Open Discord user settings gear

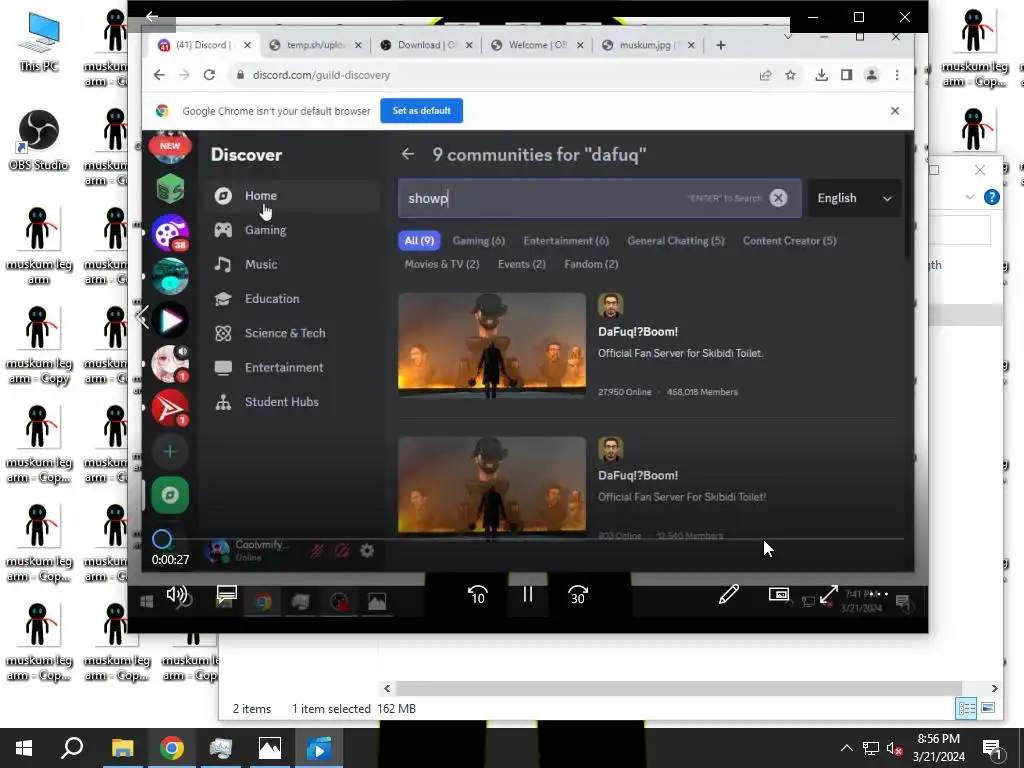pos(367,551)
